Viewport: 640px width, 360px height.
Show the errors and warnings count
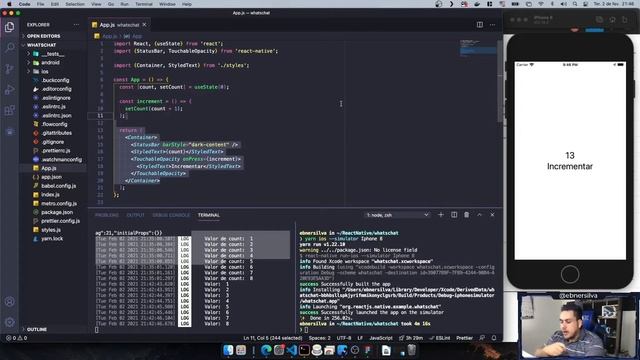17,338
